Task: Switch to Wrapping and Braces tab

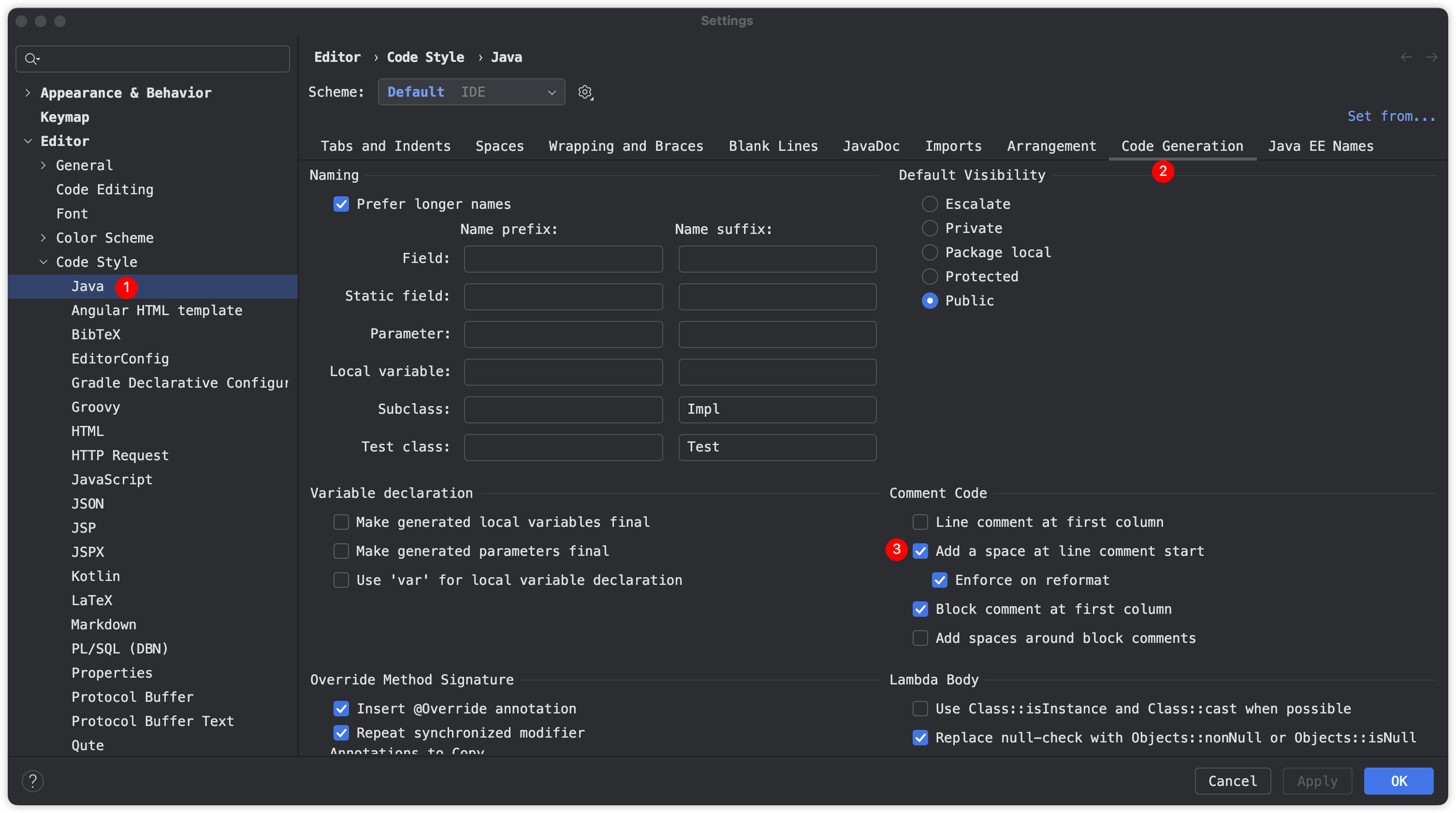Action: tap(626, 146)
